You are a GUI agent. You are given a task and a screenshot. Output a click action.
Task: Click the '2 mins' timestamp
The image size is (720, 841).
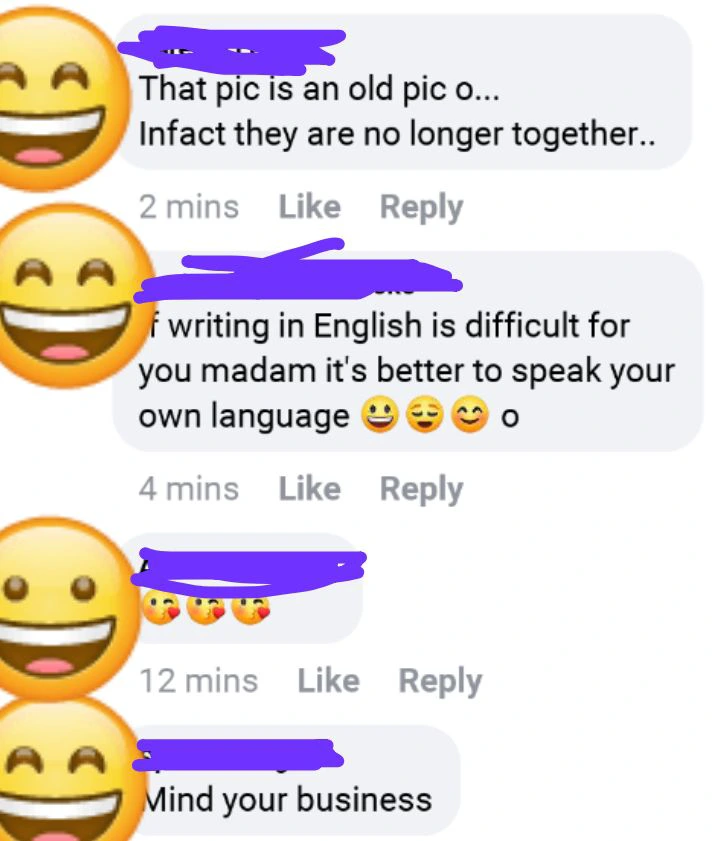tap(189, 207)
